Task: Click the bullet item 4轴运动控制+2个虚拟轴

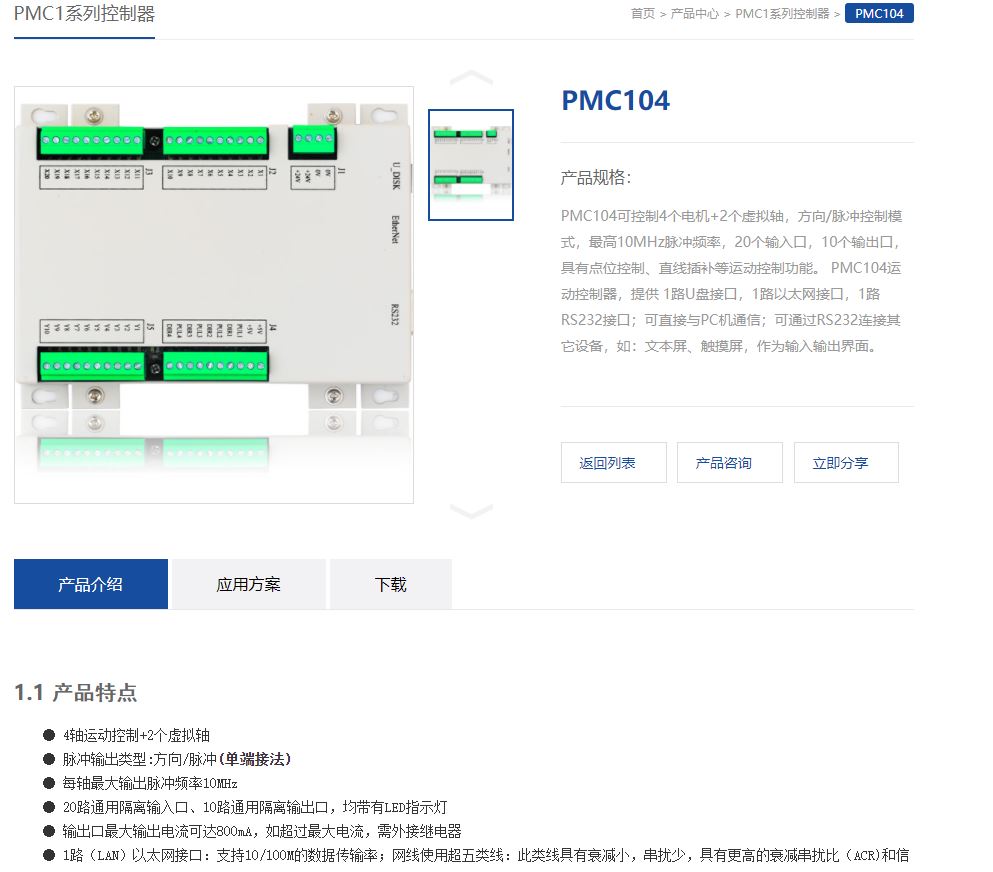Action: click(136, 735)
